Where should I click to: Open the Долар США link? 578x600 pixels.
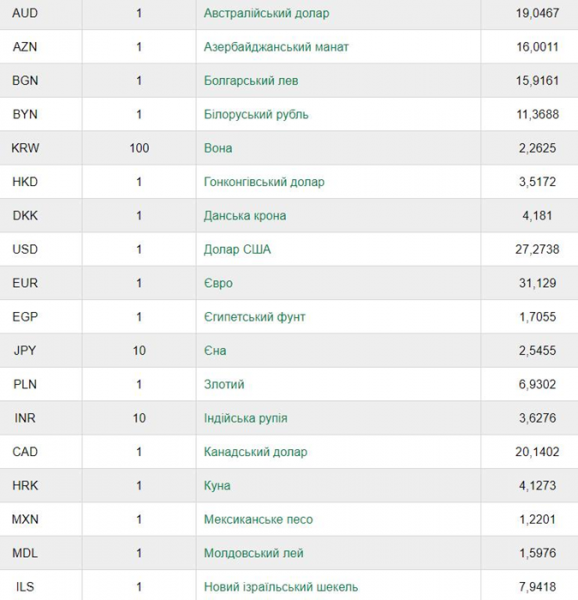click(x=237, y=249)
